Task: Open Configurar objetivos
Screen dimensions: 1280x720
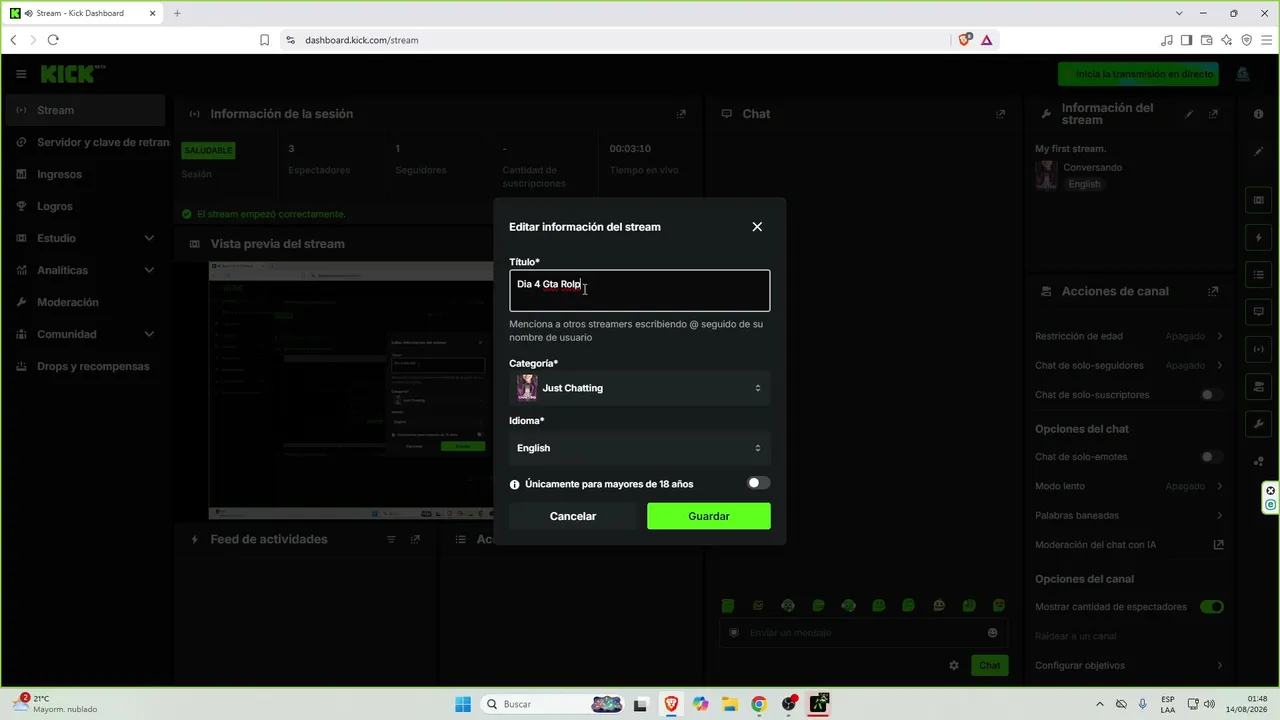Action: coord(1129,665)
